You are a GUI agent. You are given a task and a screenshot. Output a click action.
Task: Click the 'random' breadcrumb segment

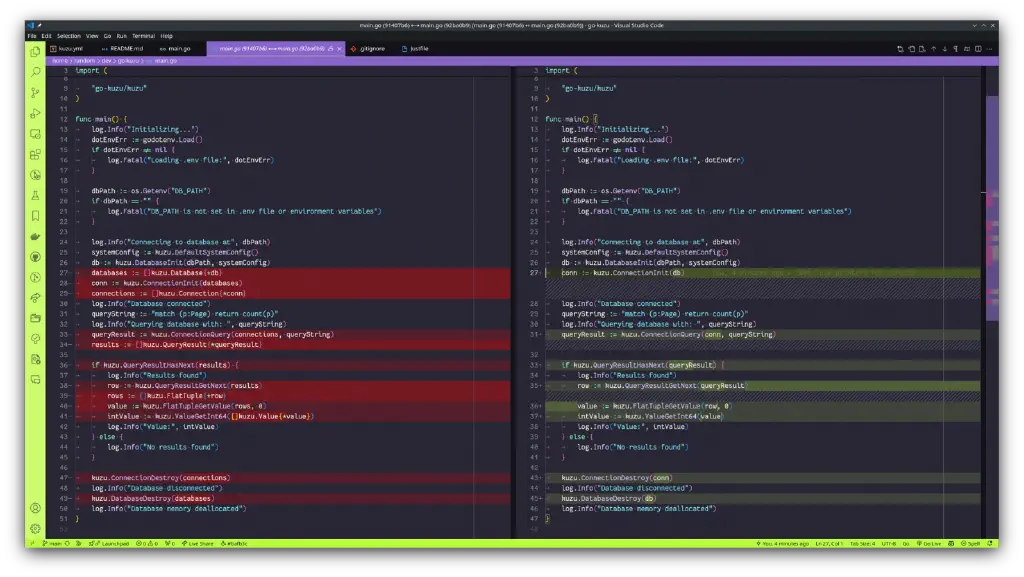[x=85, y=61]
